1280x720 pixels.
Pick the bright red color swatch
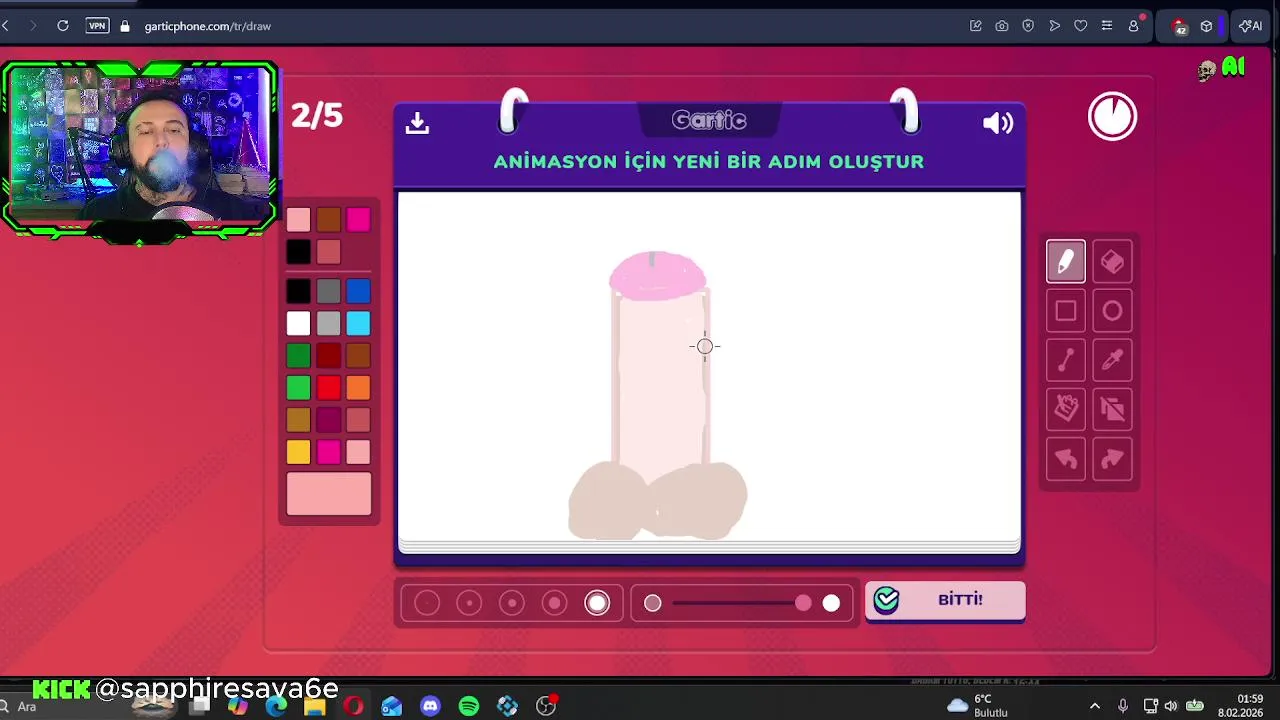pos(329,387)
